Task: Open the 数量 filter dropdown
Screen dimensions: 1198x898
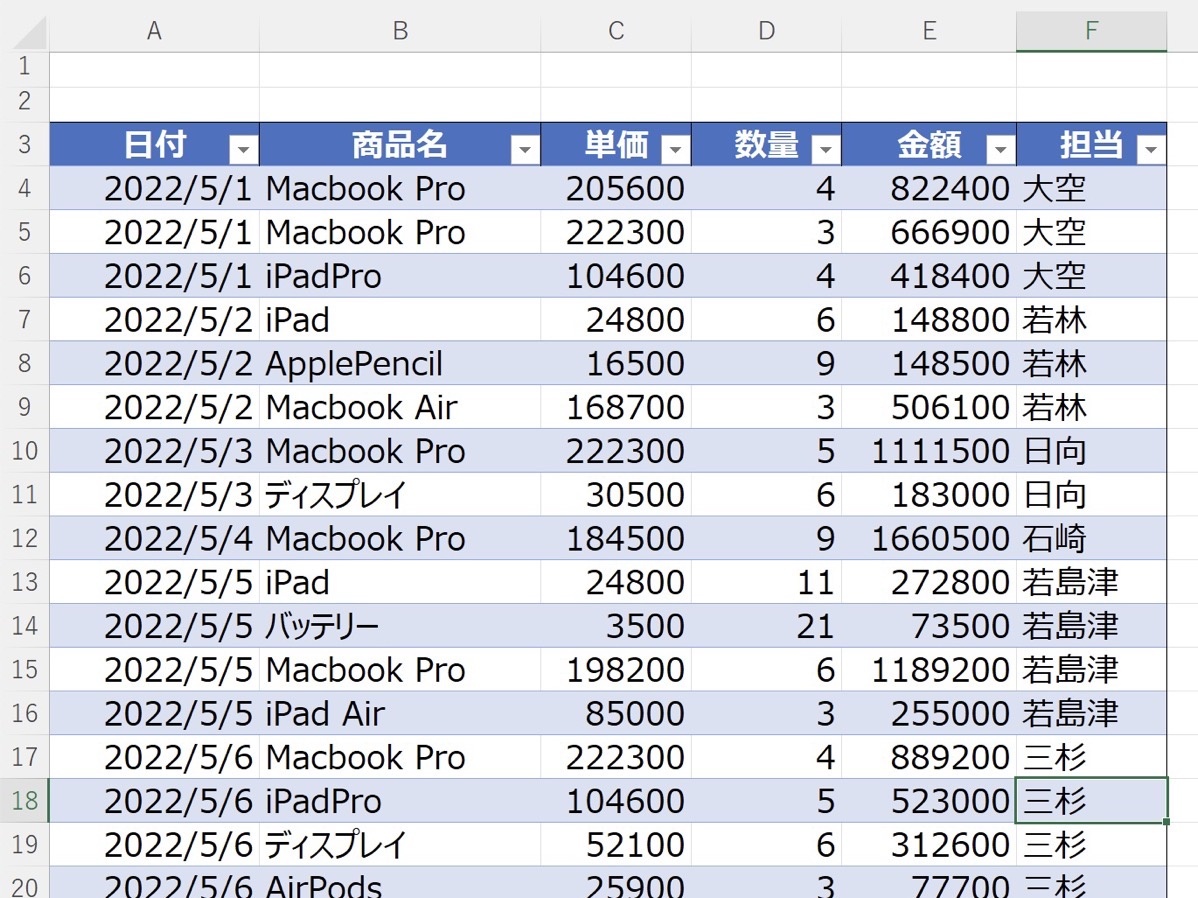Action: pyautogui.click(x=825, y=148)
